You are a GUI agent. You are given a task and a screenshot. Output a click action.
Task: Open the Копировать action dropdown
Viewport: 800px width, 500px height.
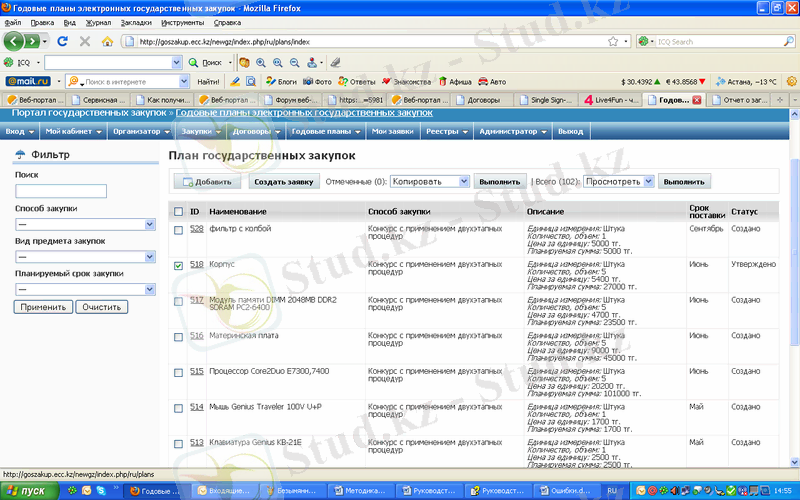429,182
